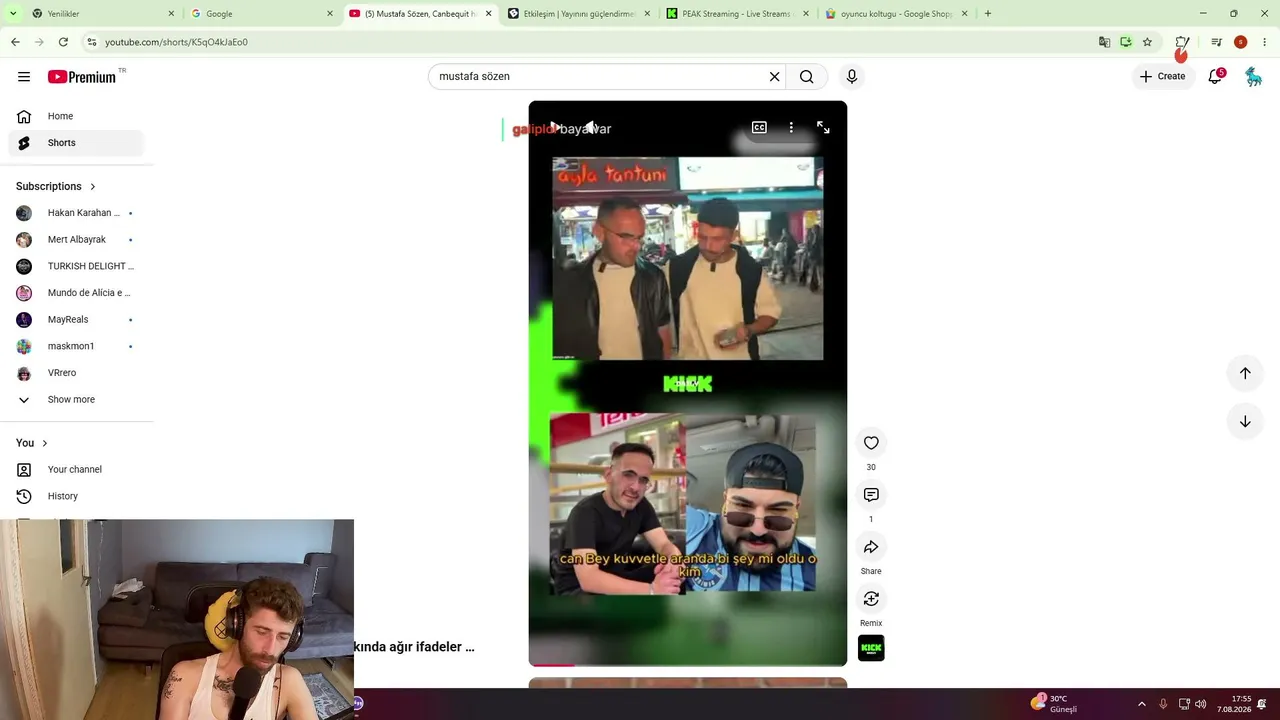Show hidden system tray icons
The width and height of the screenshot is (1280, 720).
pyautogui.click(x=1142, y=704)
